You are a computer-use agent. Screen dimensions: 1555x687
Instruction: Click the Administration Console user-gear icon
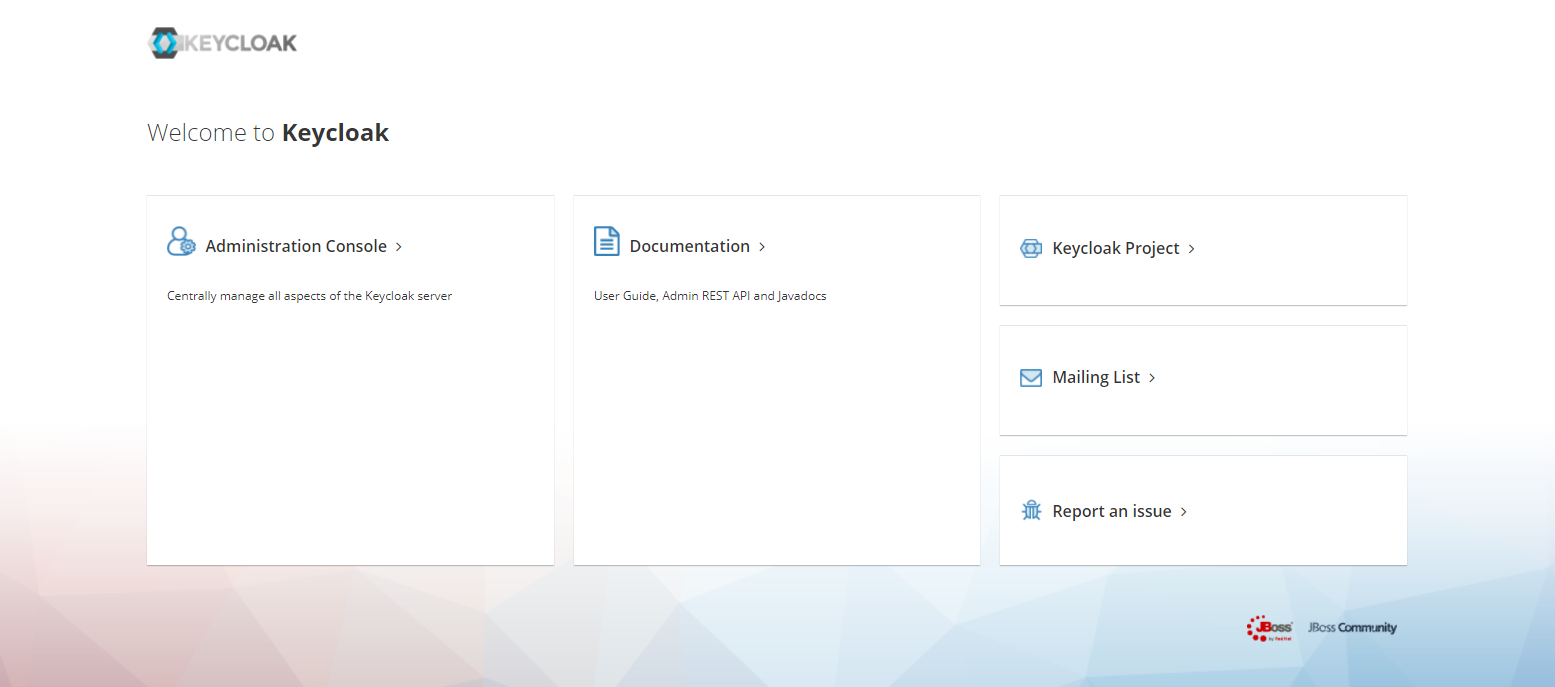point(181,242)
